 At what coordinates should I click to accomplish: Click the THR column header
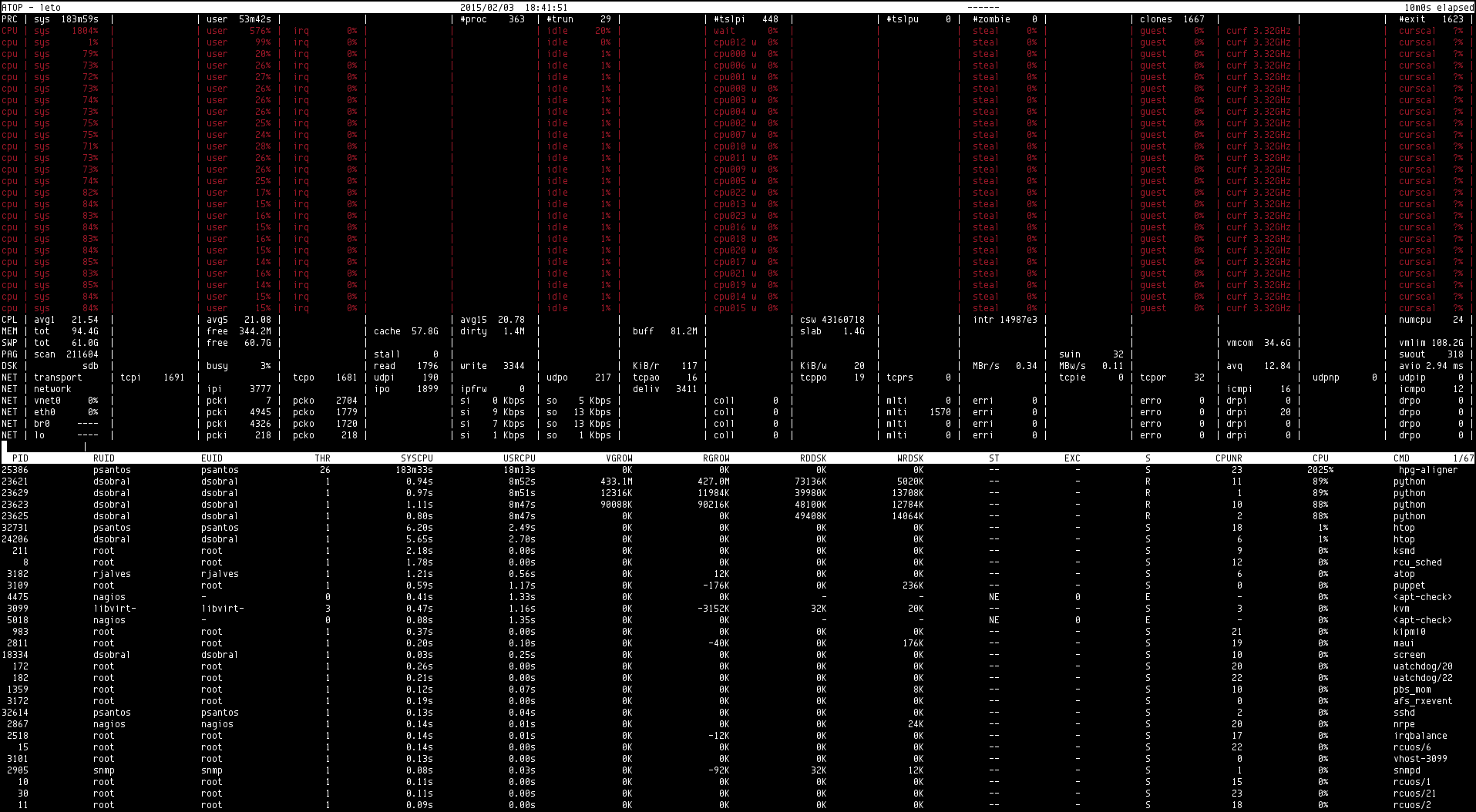322,458
